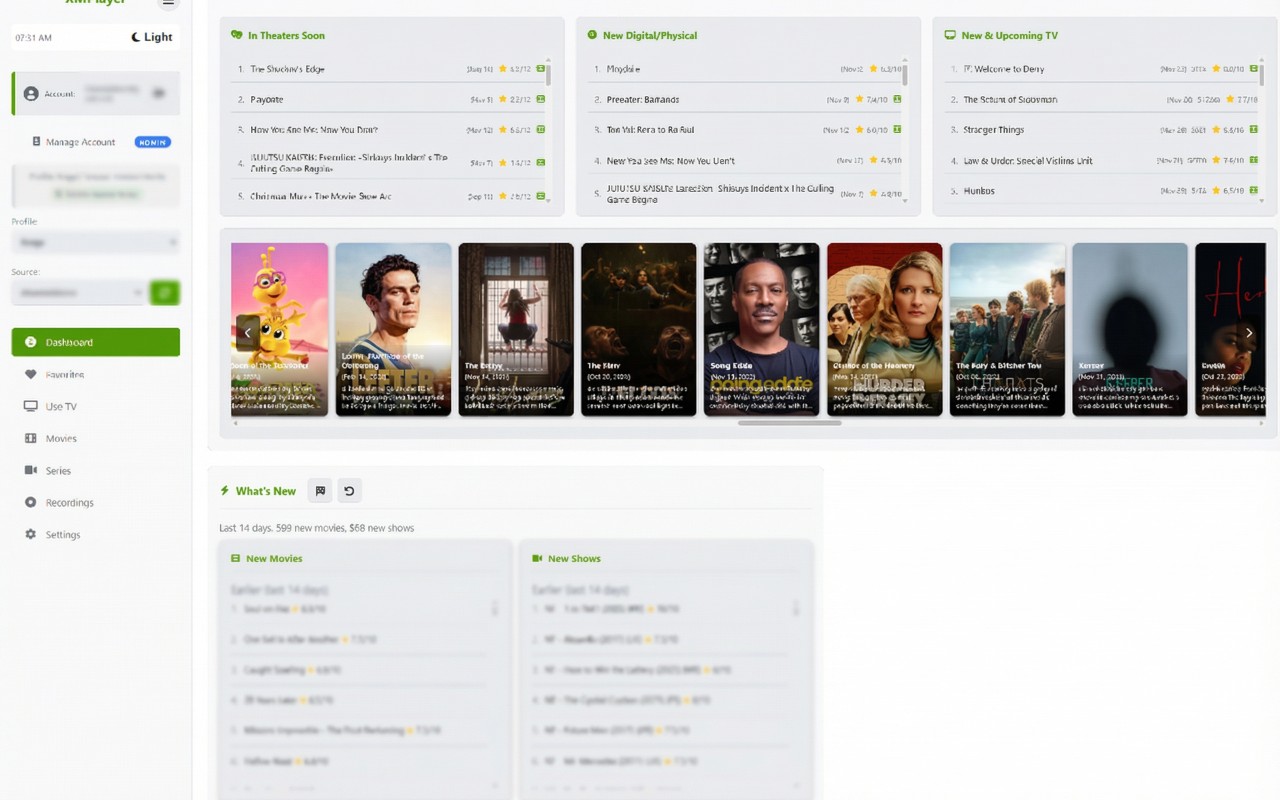Image resolution: width=1280 pixels, height=800 pixels.
Task: Click the Series camera icon
Action: click(x=30, y=470)
